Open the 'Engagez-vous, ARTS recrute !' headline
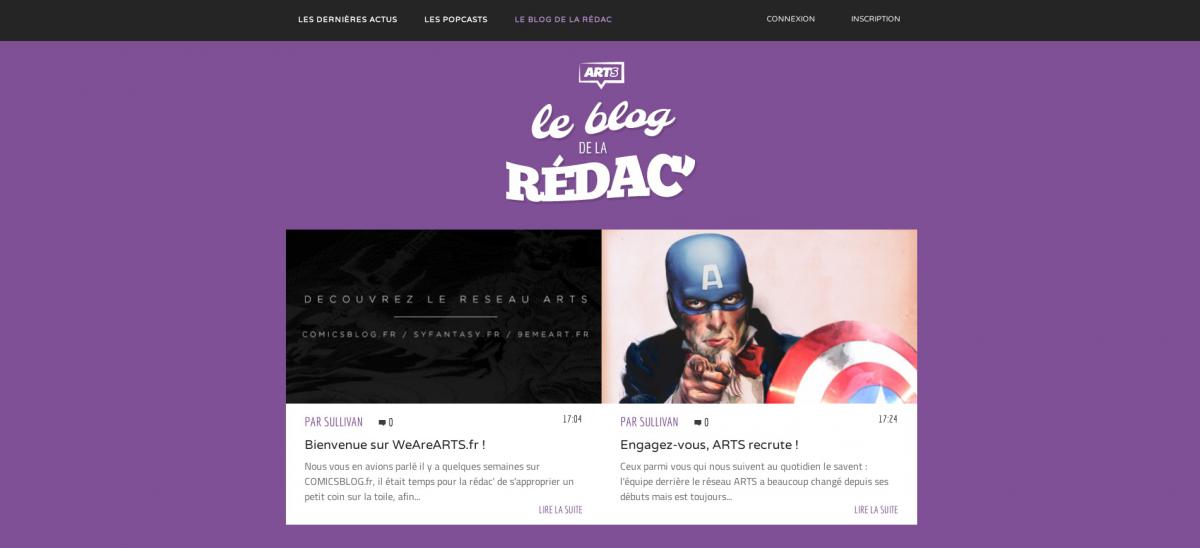 pyautogui.click(x=709, y=445)
